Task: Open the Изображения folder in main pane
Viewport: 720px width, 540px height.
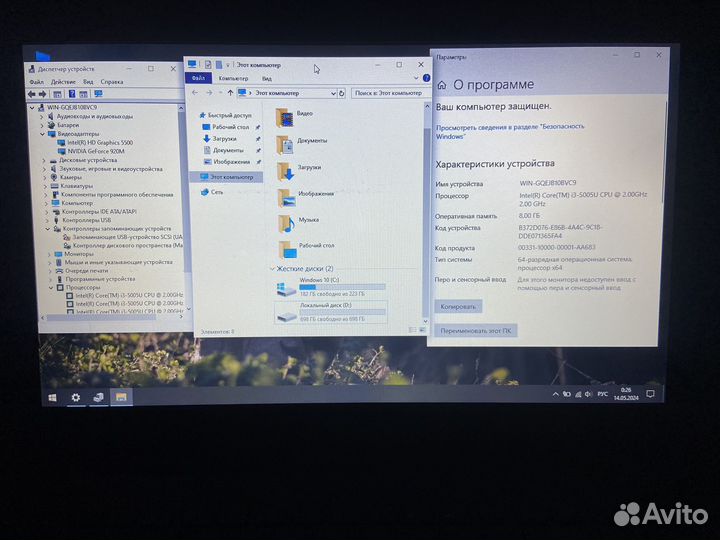Action: pyautogui.click(x=305, y=197)
